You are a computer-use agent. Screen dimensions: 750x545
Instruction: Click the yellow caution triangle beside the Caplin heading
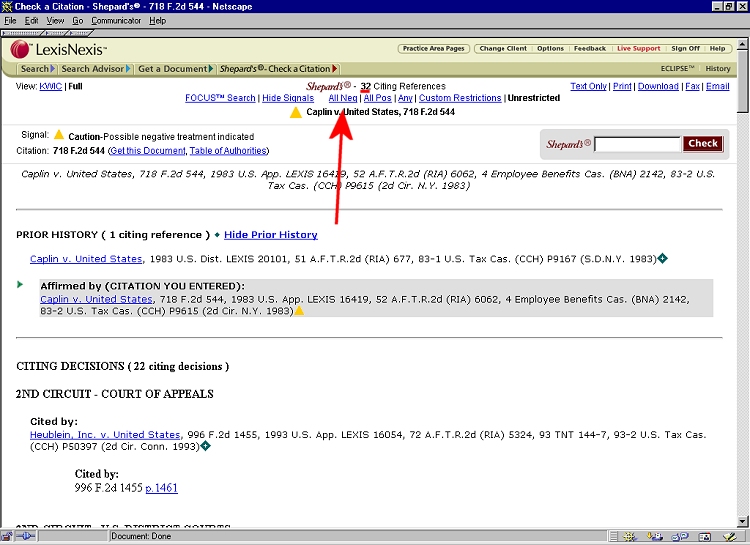pos(296,112)
